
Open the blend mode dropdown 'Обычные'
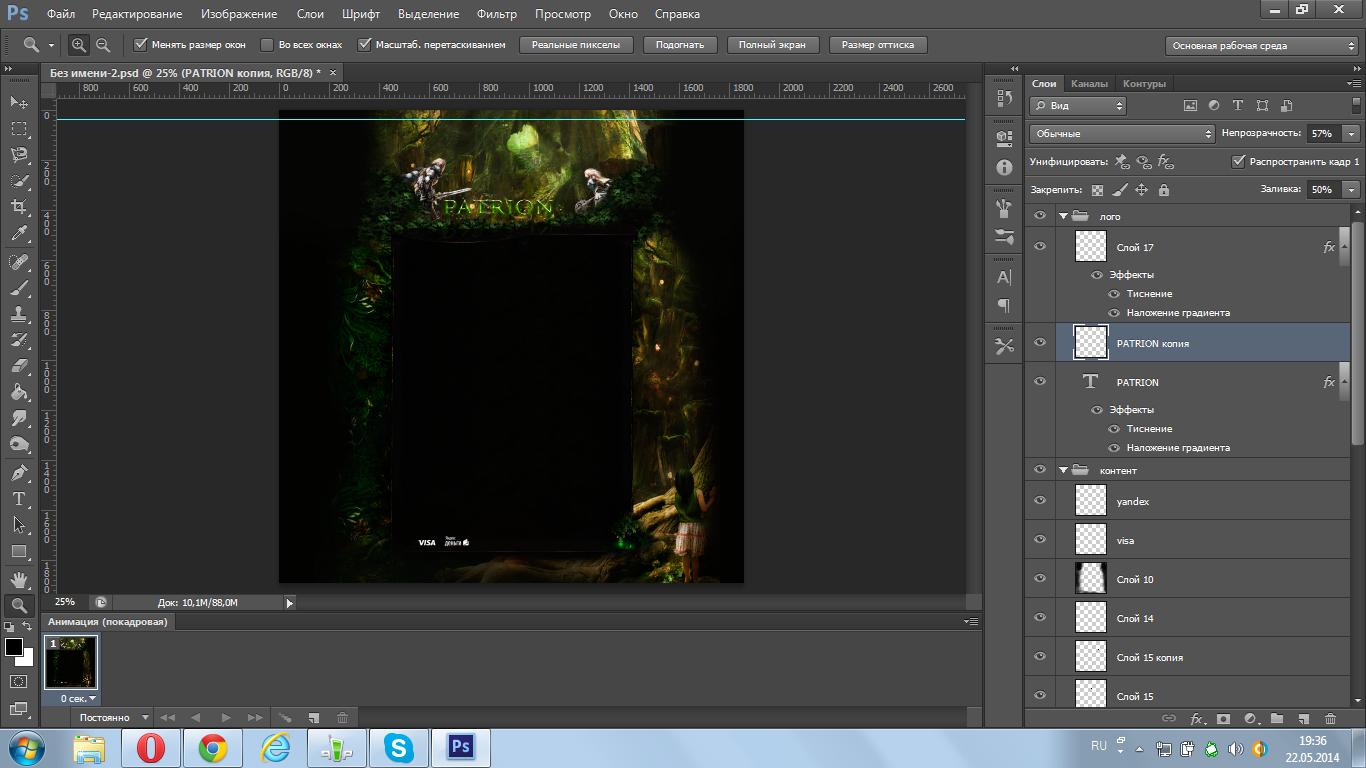click(x=1121, y=133)
